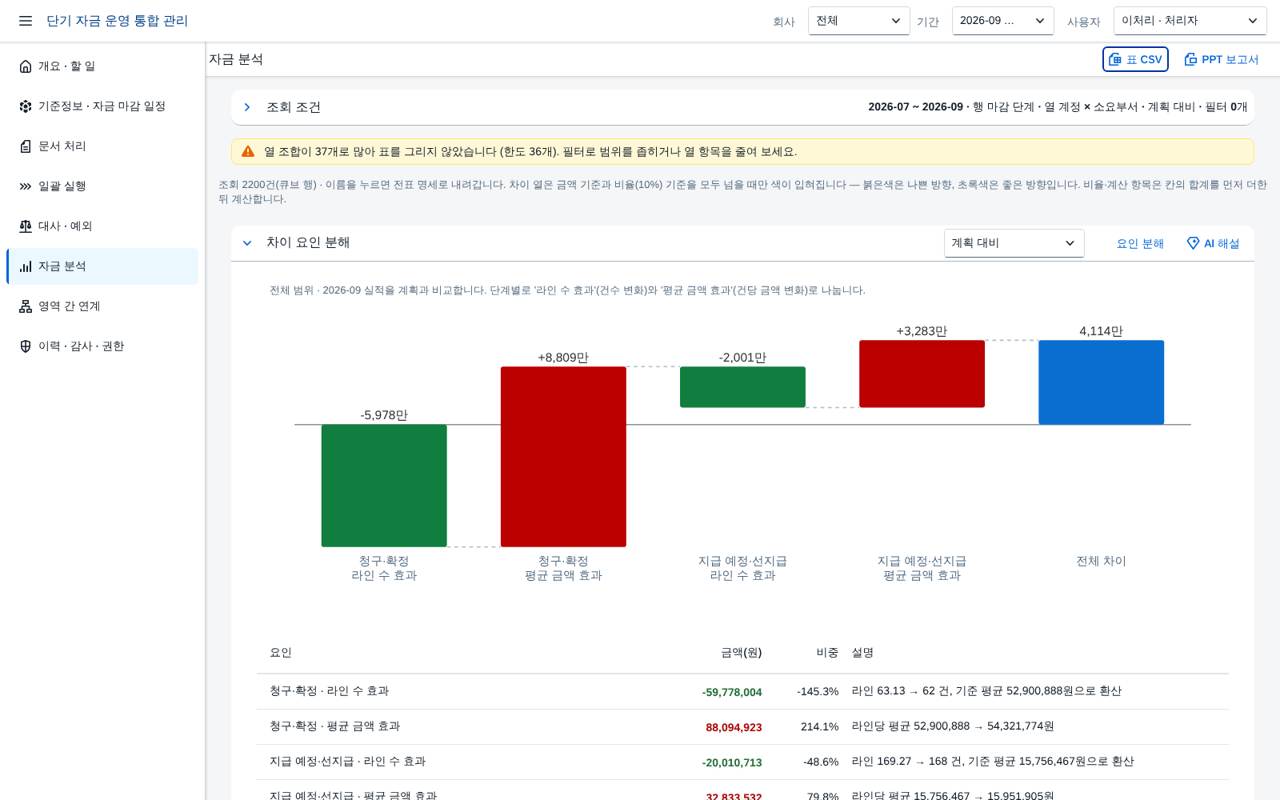Screen dimensions: 1280x800
Task: Click the 기준정보 · 자금 마감 일정 icon
Action: [x=26, y=106]
